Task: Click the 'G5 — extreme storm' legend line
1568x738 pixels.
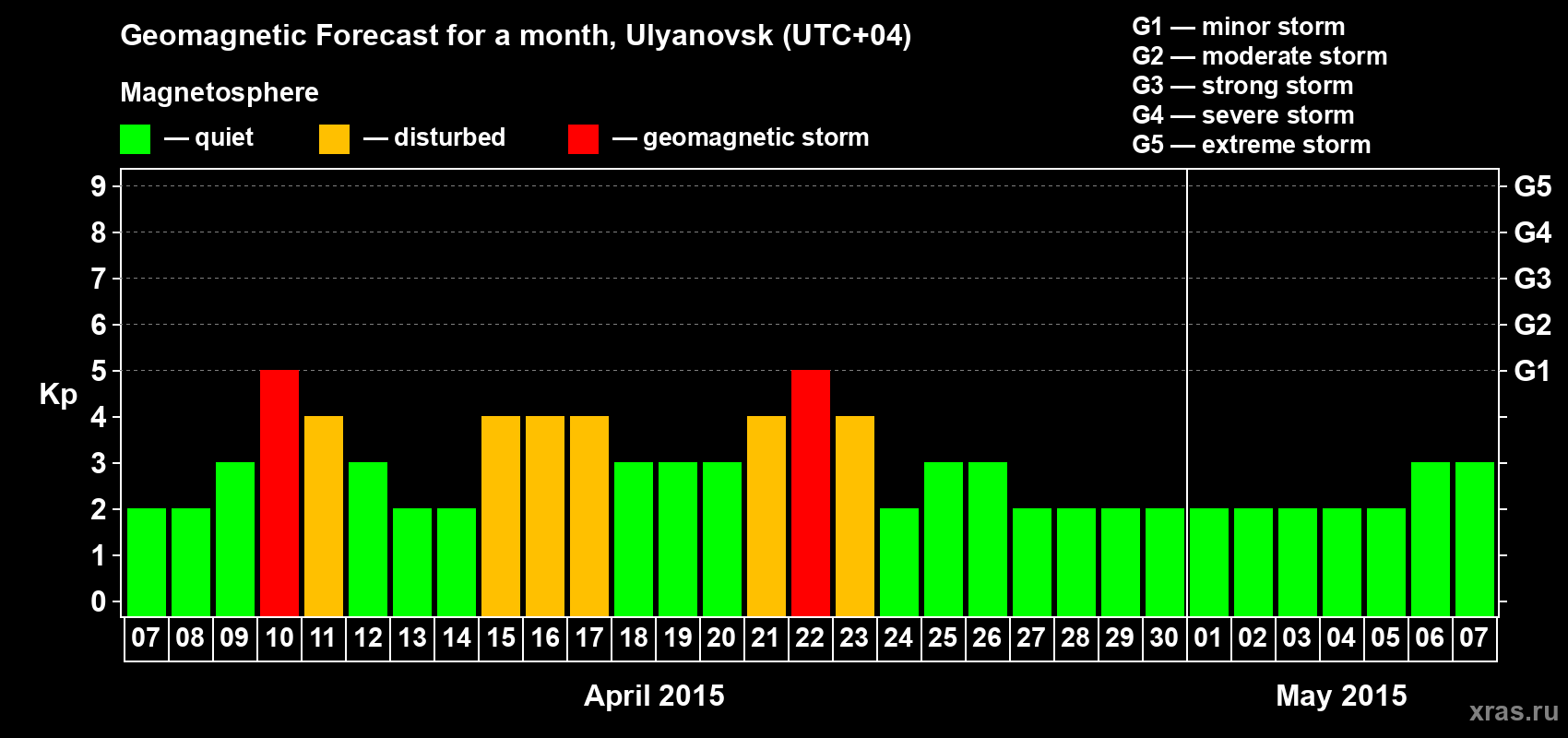Action: tap(1252, 145)
